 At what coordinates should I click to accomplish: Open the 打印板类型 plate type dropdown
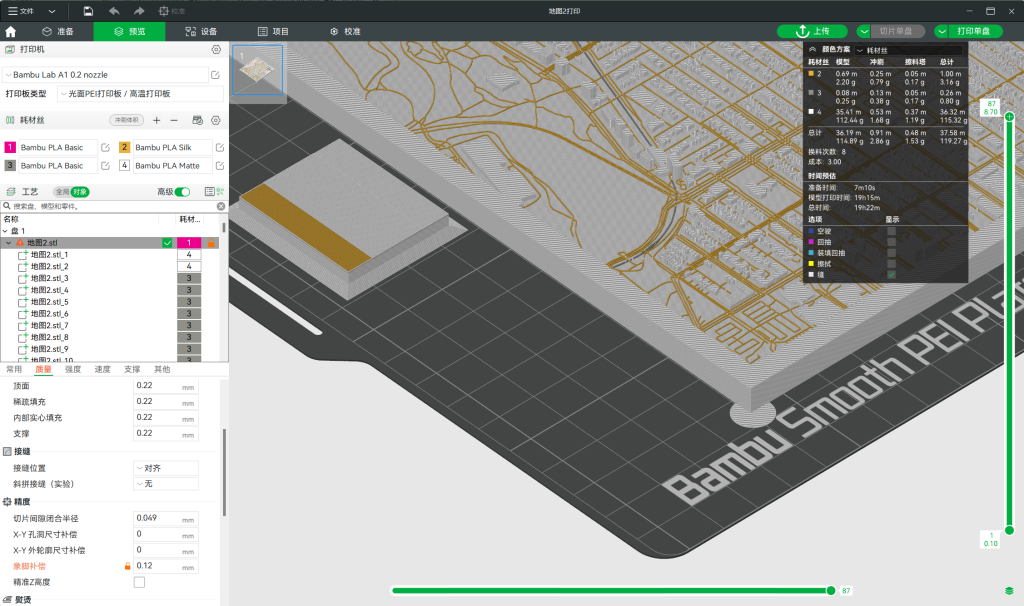138,94
